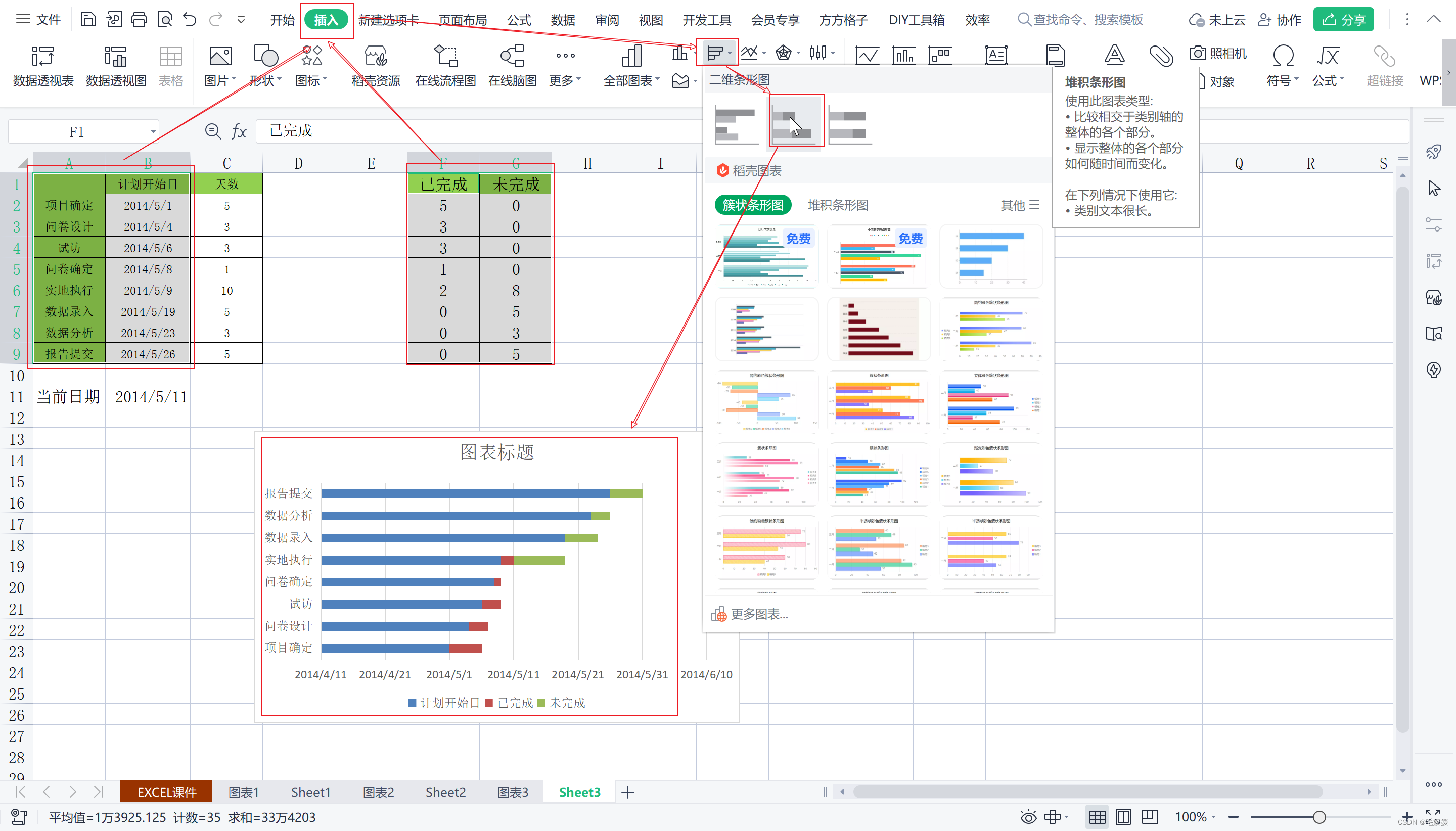Click the formula fx icon
This screenshot has width=1456, height=831.
239,131
